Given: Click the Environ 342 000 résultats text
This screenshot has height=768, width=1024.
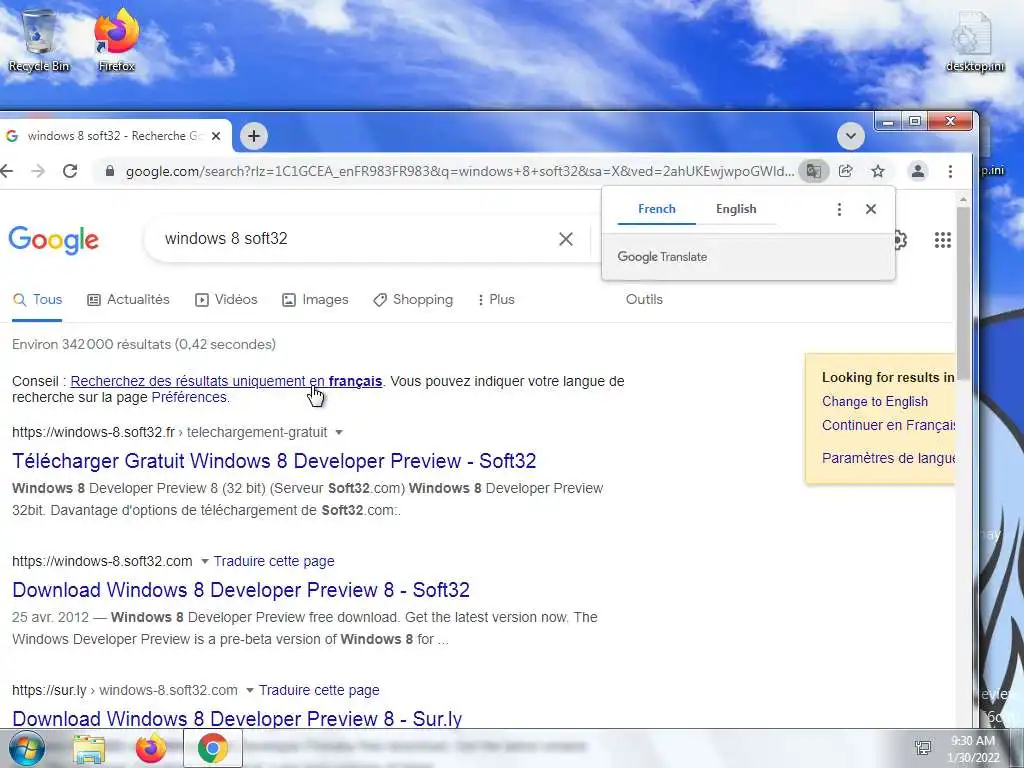Looking at the screenshot, I should [144, 344].
